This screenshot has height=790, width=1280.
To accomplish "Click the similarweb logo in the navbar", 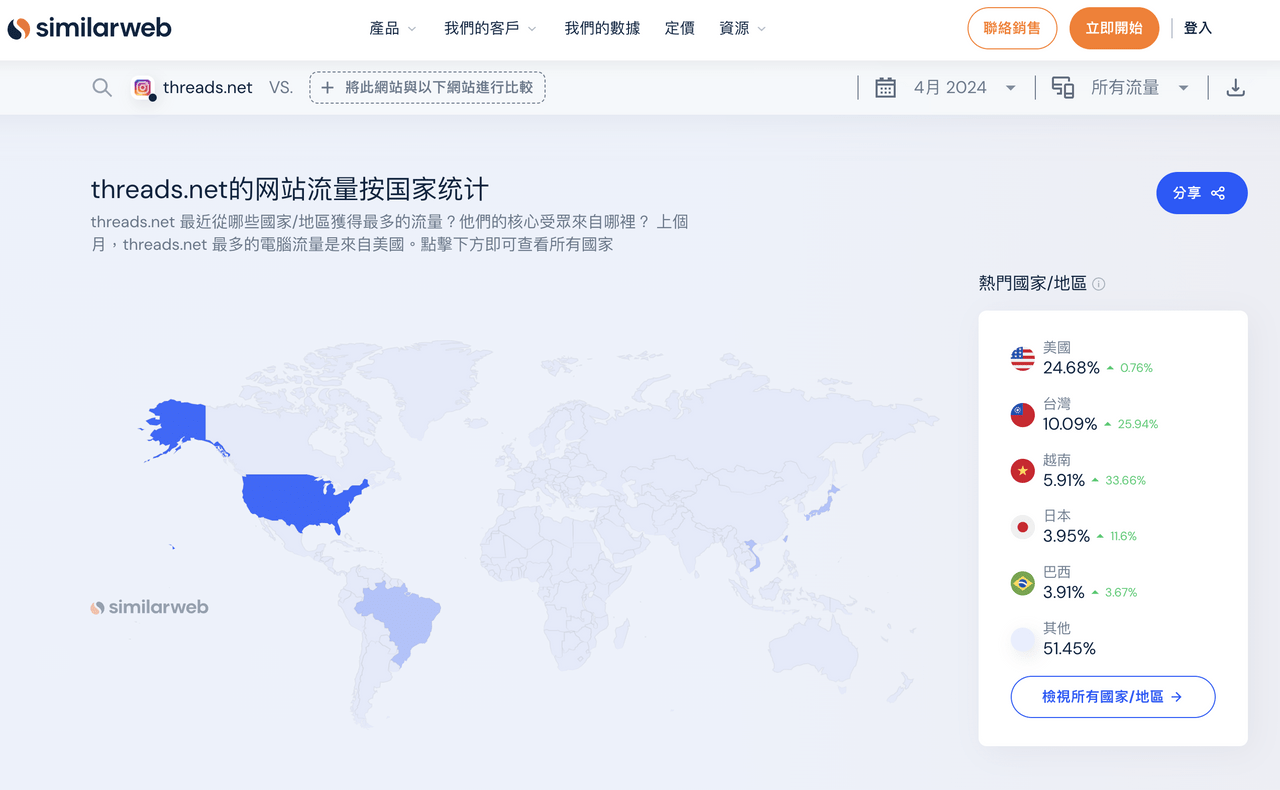I will point(89,28).
